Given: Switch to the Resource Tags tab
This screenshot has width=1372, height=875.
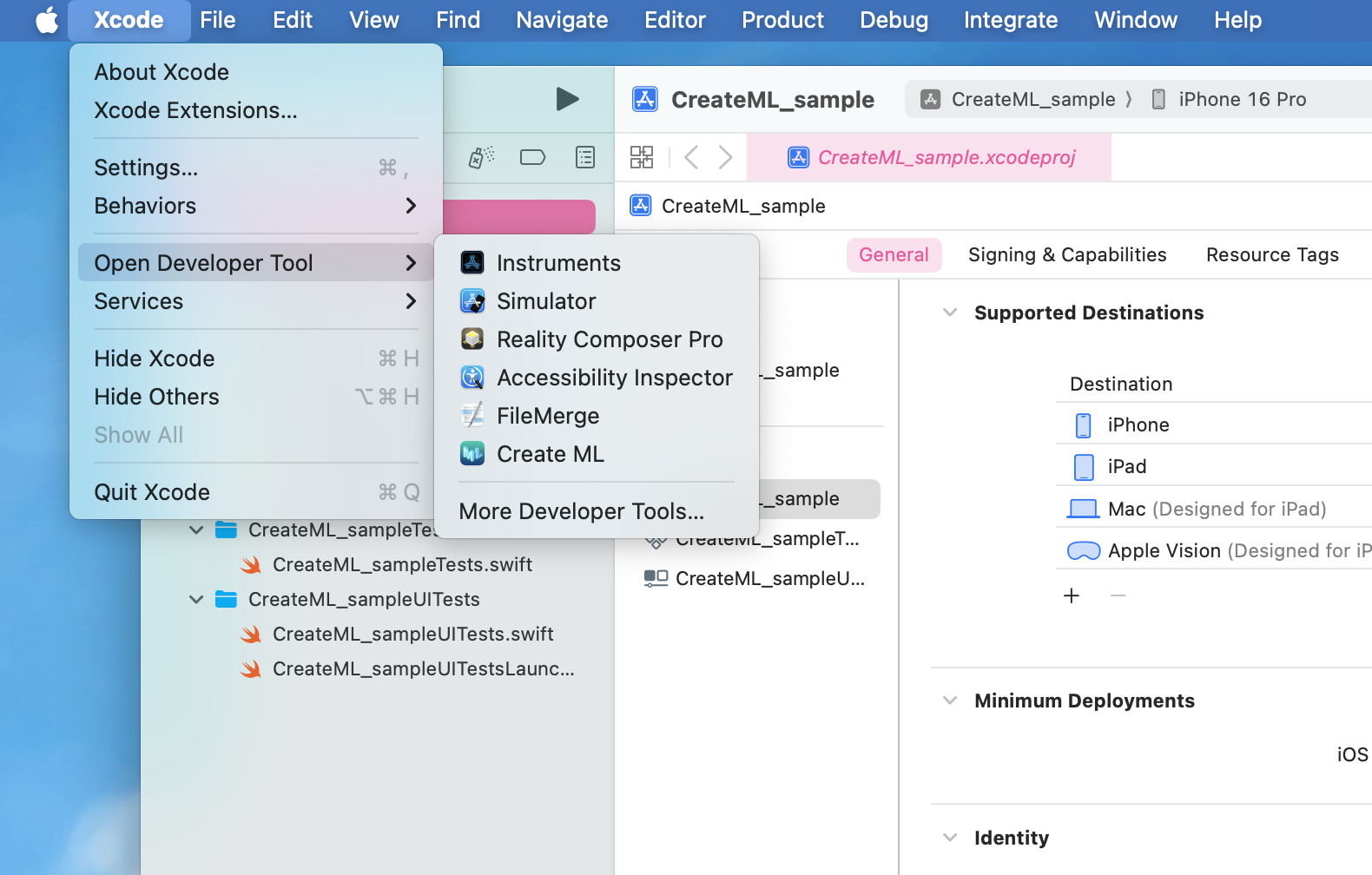Looking at the screenshot, I should coord(1272,255).
